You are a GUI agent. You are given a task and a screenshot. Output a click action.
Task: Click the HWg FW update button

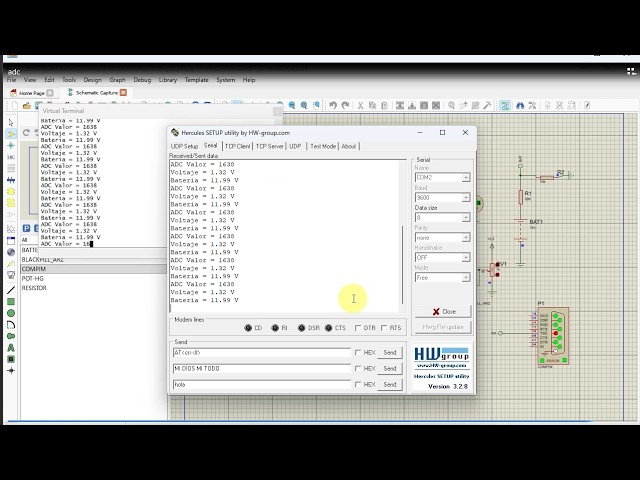point(443,327)
